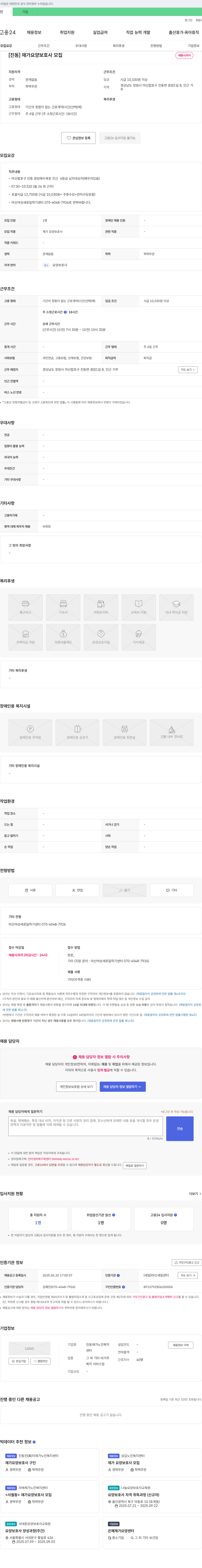Viewport: 202px width, 1568px height.
Task: Click 고용24 입사지원 불가능 button
Action: pyautogui.click(x=120, y=138)
